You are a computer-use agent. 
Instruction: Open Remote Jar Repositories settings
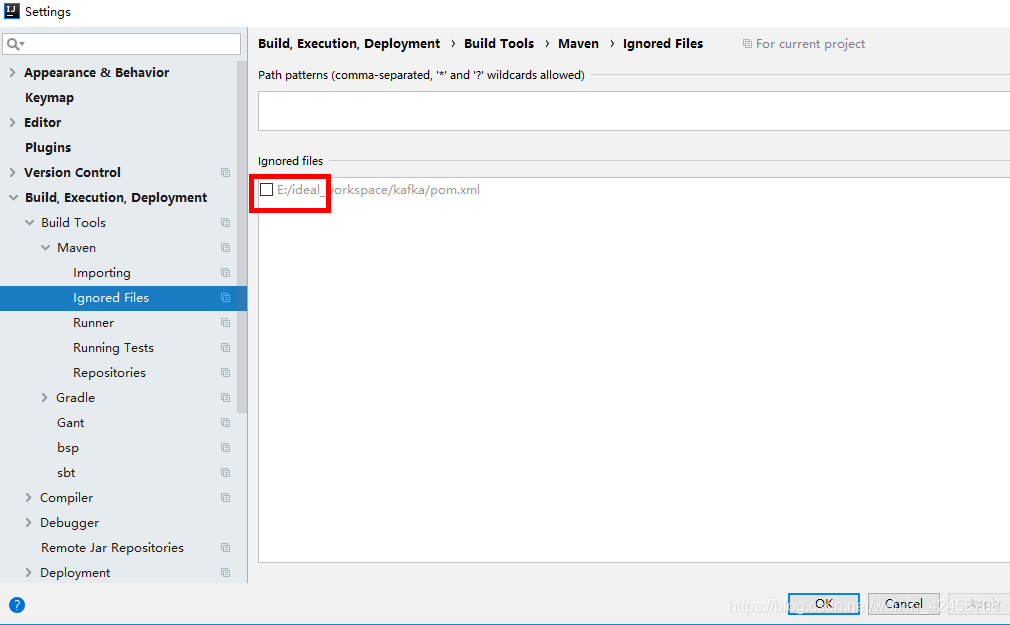pos(112,548)
